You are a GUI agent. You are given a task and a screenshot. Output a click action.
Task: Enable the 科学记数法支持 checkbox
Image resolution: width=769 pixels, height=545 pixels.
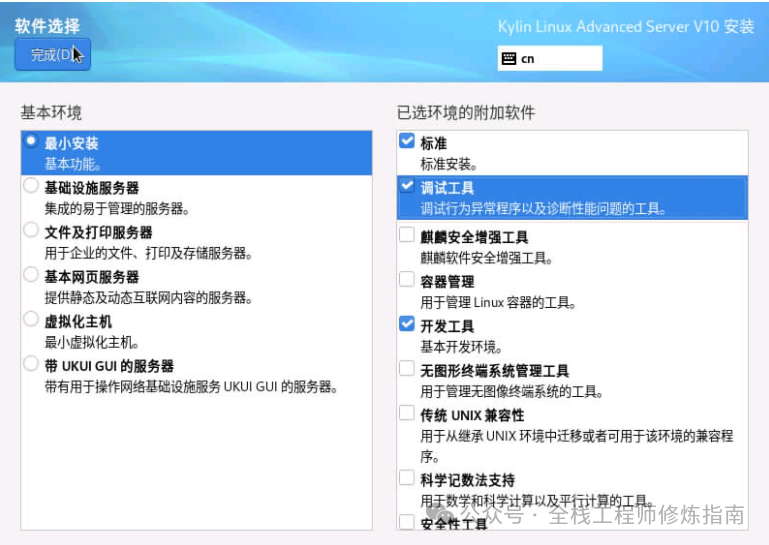407,477
